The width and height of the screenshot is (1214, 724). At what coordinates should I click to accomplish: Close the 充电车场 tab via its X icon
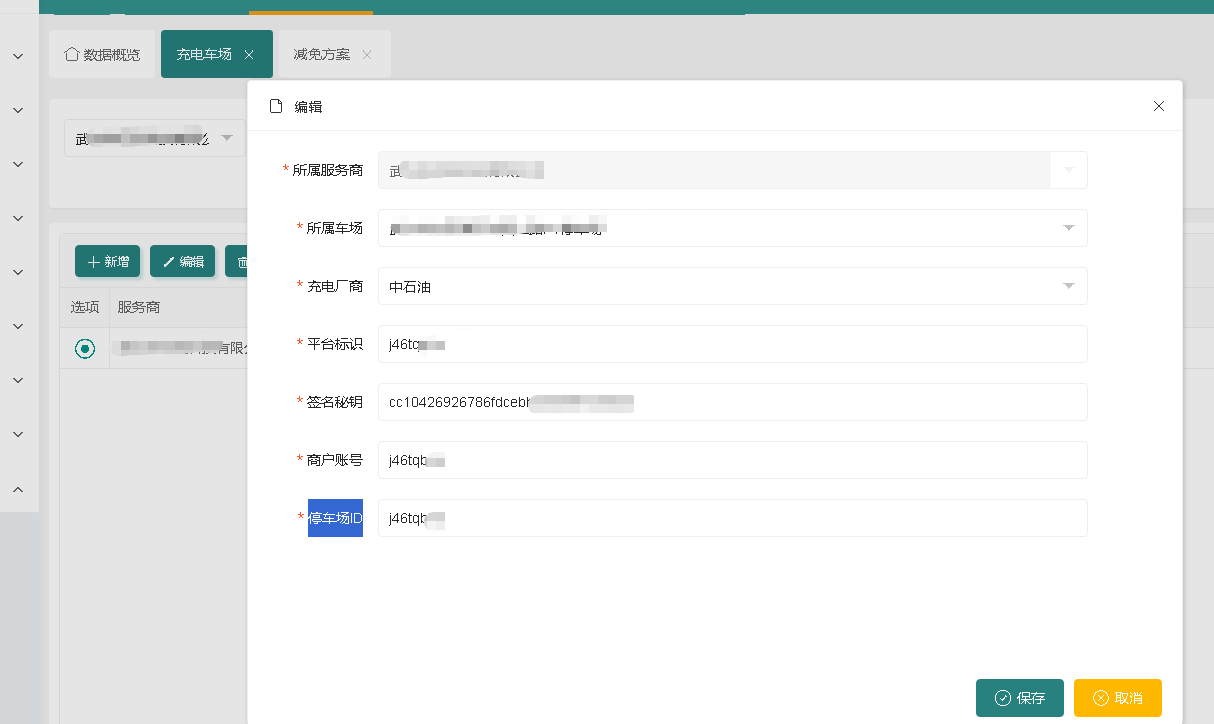pos(249,55)
